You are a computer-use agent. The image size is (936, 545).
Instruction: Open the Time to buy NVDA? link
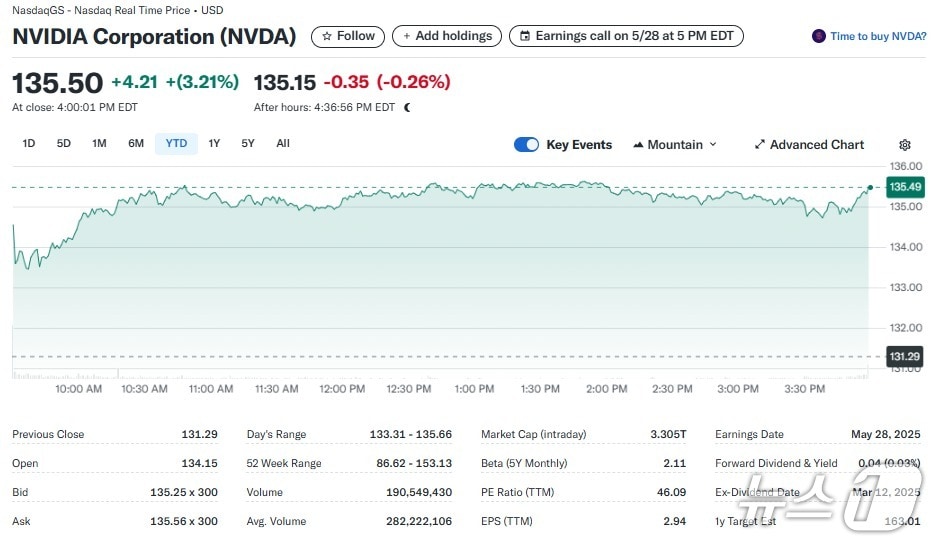click(877, 36)
